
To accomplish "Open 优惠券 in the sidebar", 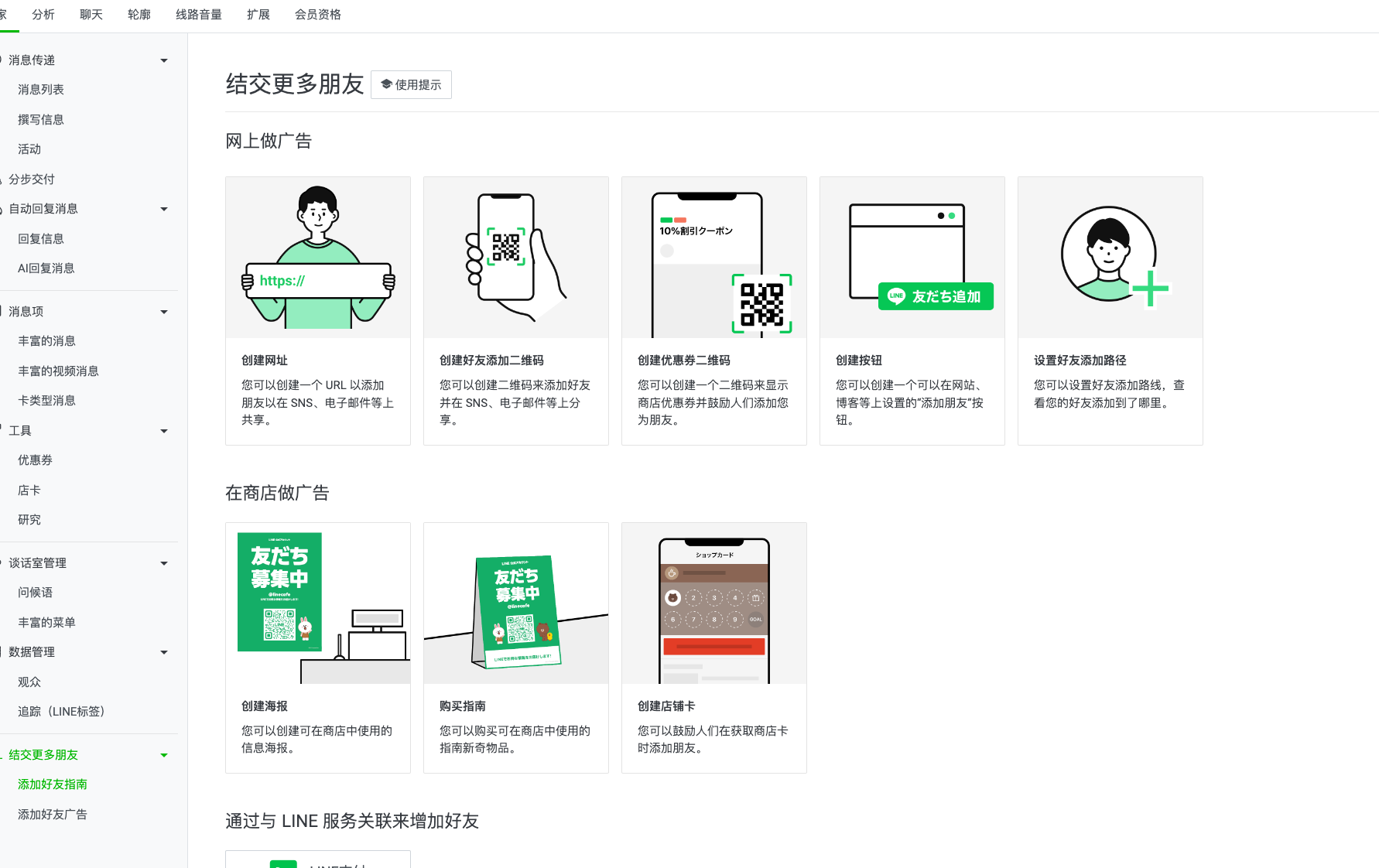I will [35, 460].
